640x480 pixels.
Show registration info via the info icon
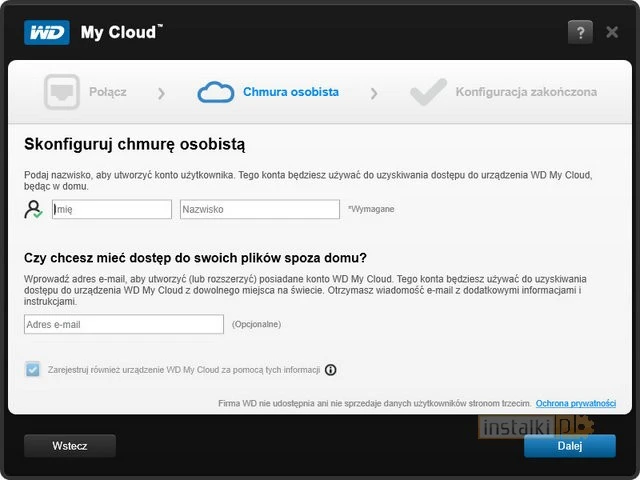tap(331, 370)
